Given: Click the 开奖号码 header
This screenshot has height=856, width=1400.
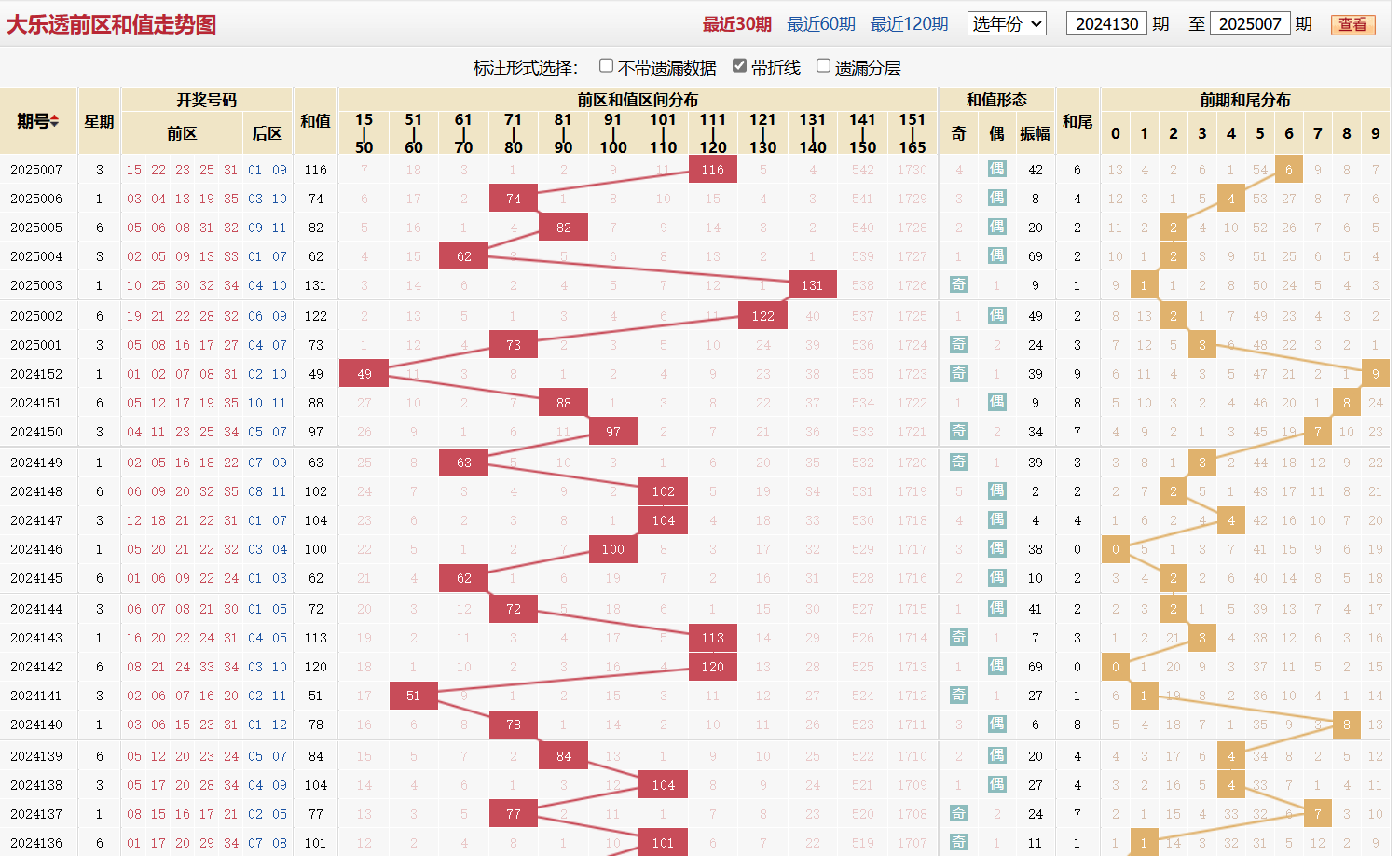Looking at the screenshot, I should point(207,100).
